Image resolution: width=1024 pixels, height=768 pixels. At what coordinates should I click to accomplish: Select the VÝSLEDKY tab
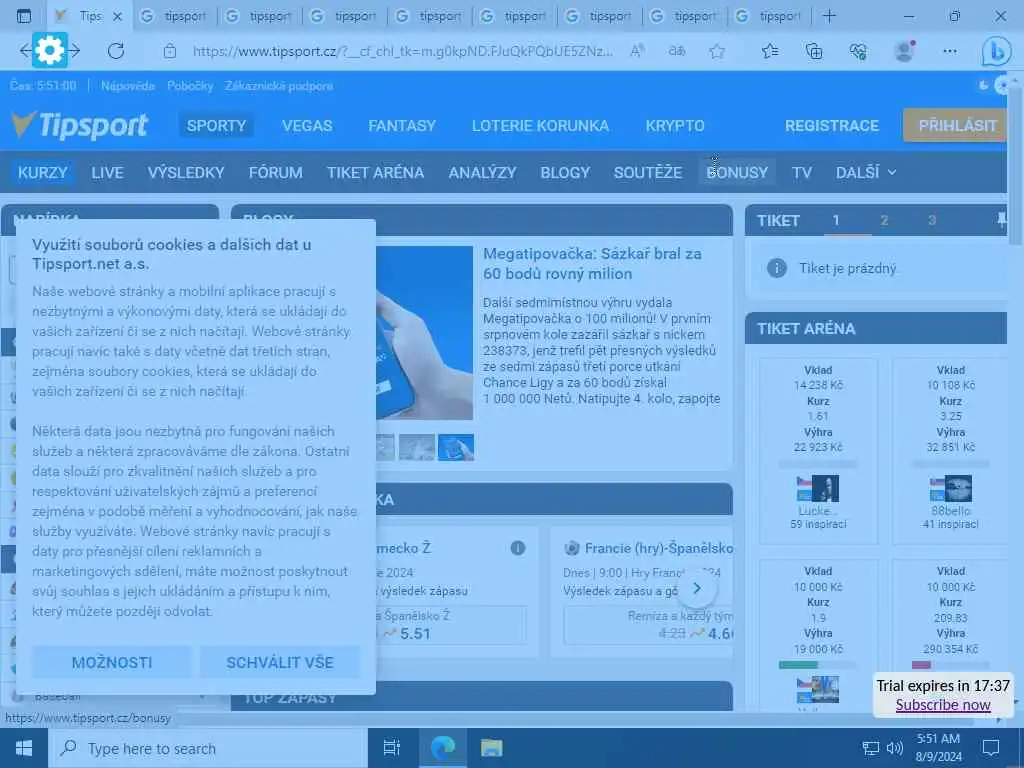pos(186,172)
